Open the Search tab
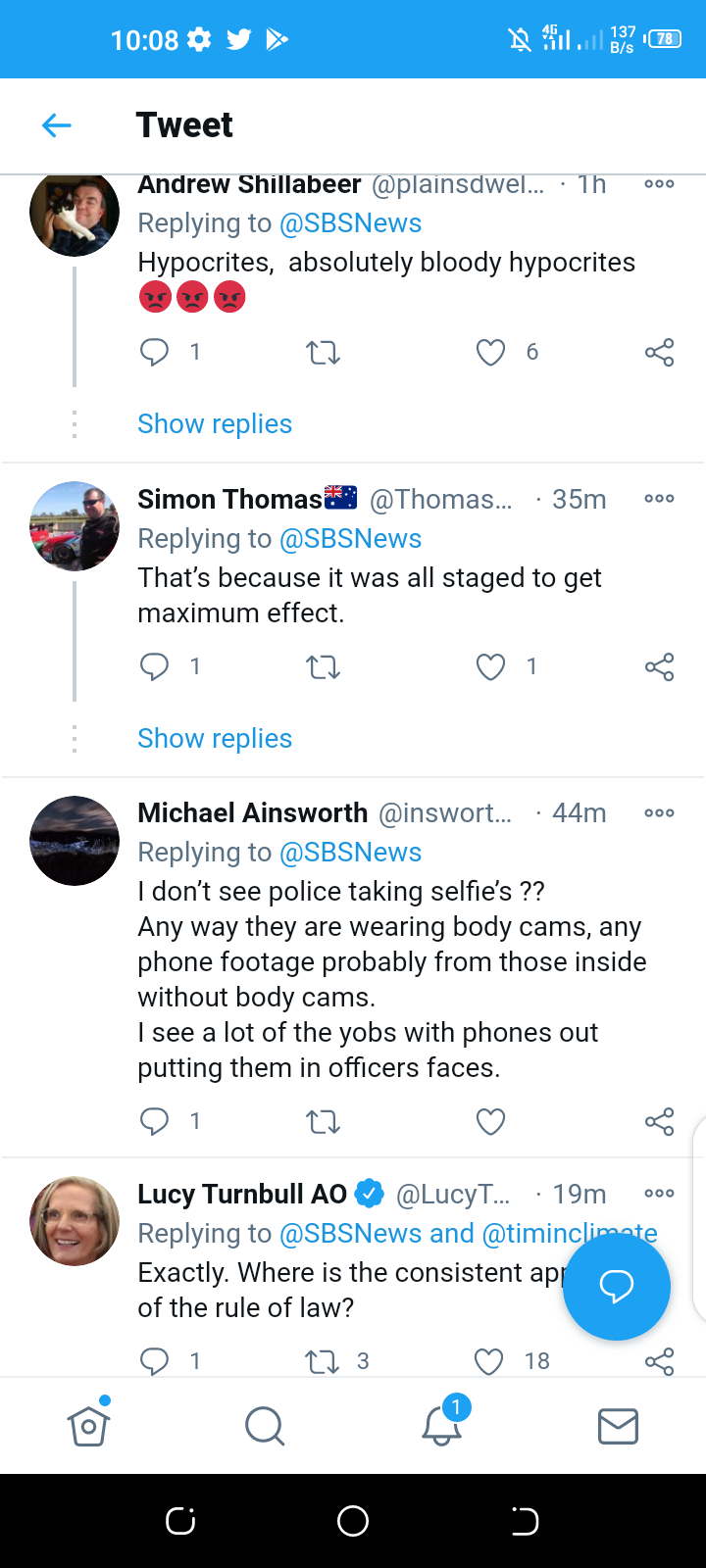This screenshot has width=706, height=1568. coord(265,1426)
